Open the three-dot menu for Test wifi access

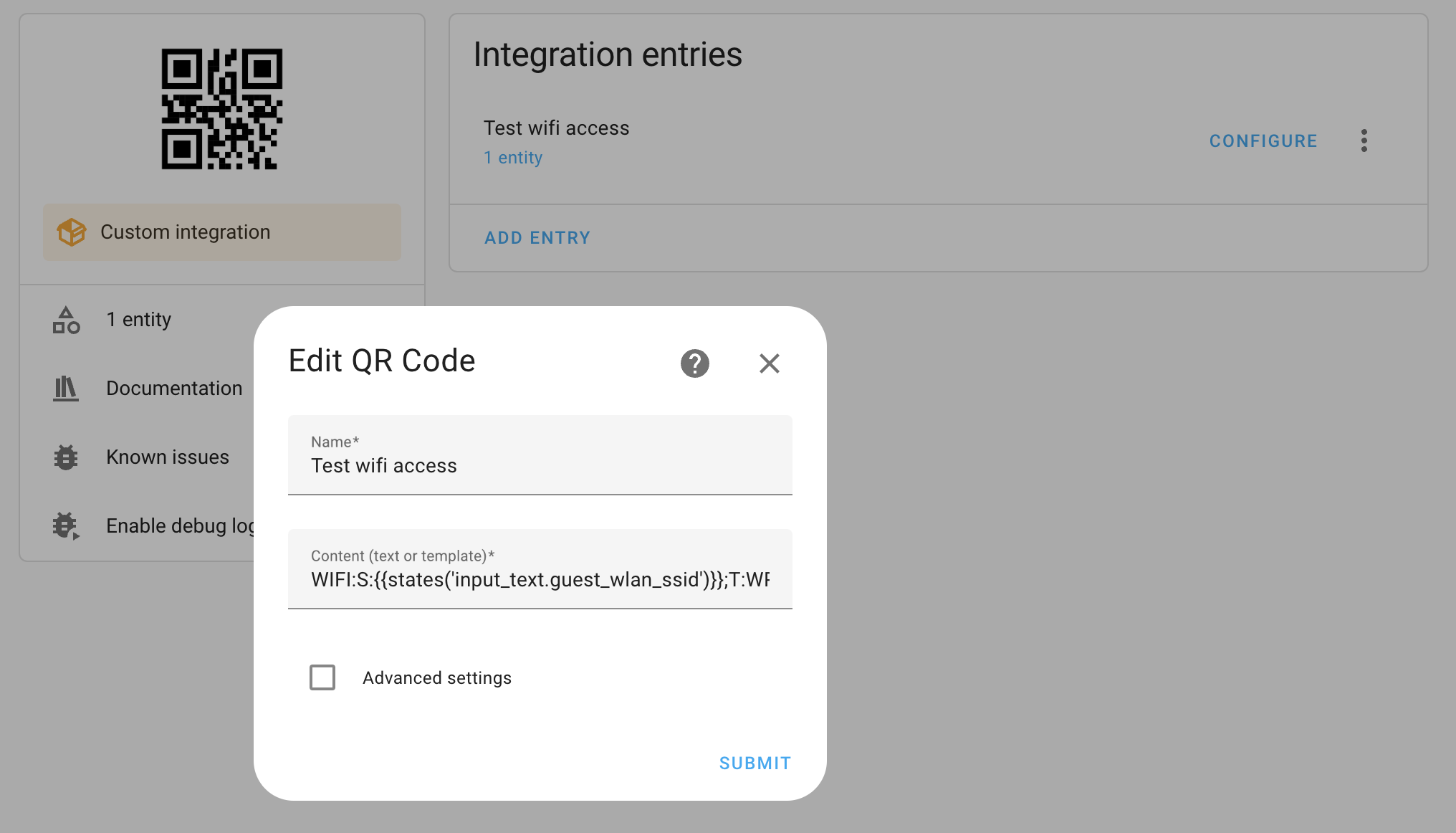tap(1364, 141)
